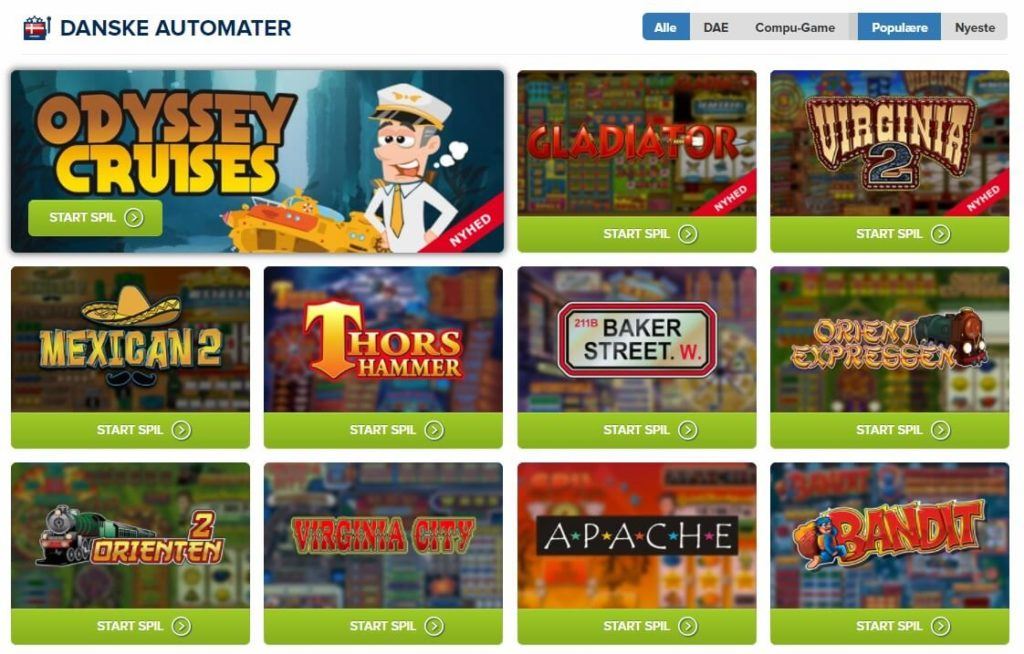Viewport: 1024px width, 654px height.
Task: Start the Orient Expressen game
Action: click(889, 430)
